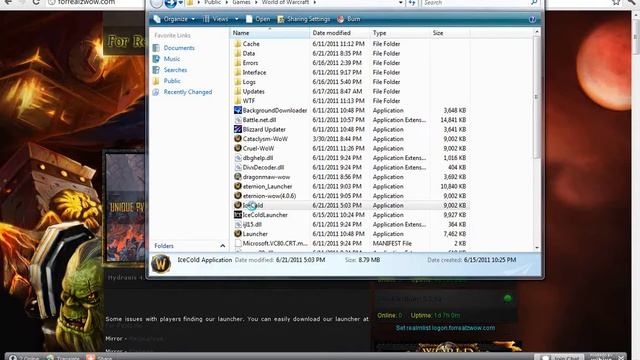The height and width of the screenshot is (360, 640).
Task: Expand the Folders pane chevron
Action: click(222, 246)
